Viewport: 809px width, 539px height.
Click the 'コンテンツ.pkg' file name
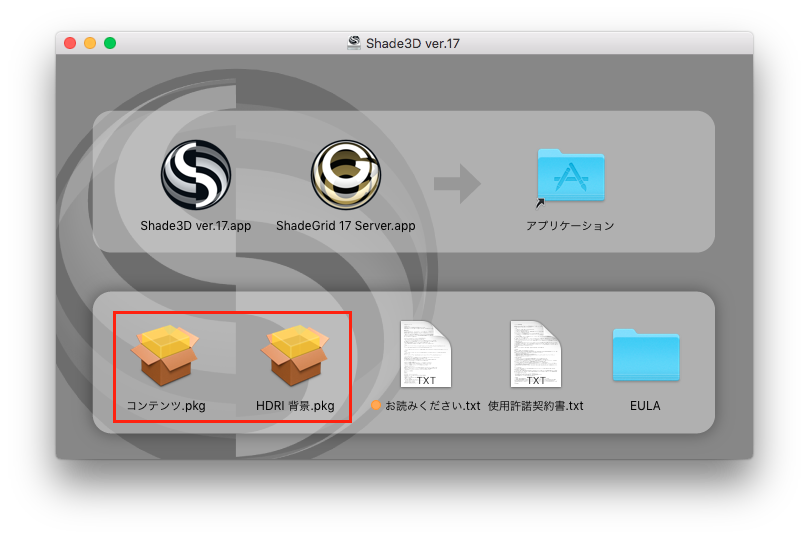point(166,406)
